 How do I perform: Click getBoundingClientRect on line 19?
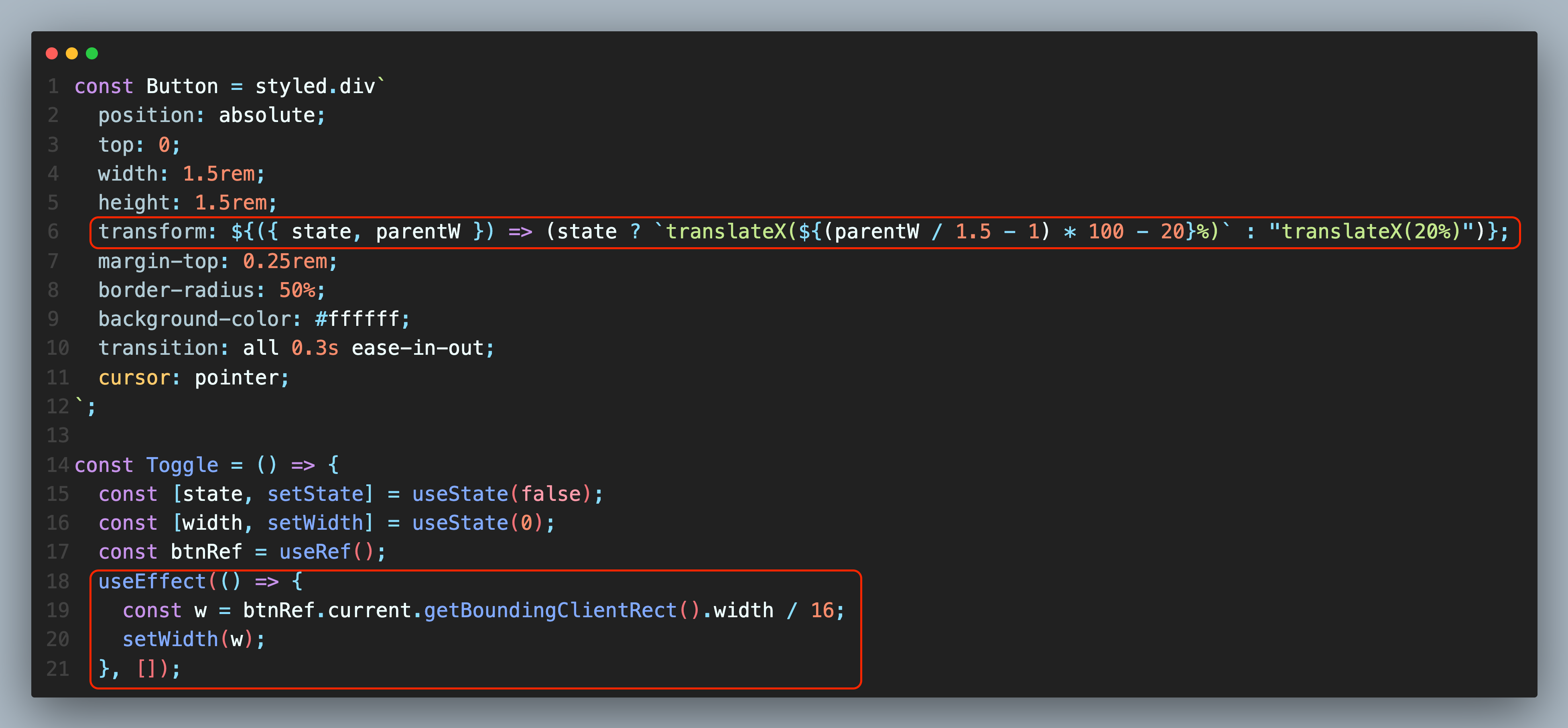[x=550, y=610]
